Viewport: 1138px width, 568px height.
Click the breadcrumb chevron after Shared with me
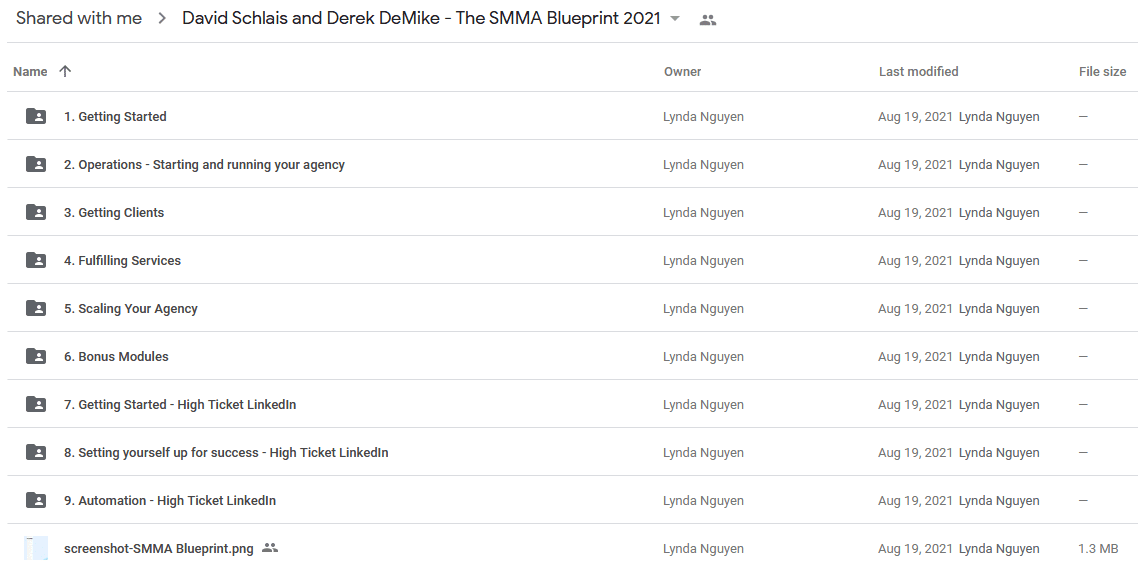[x=162, y=19]
